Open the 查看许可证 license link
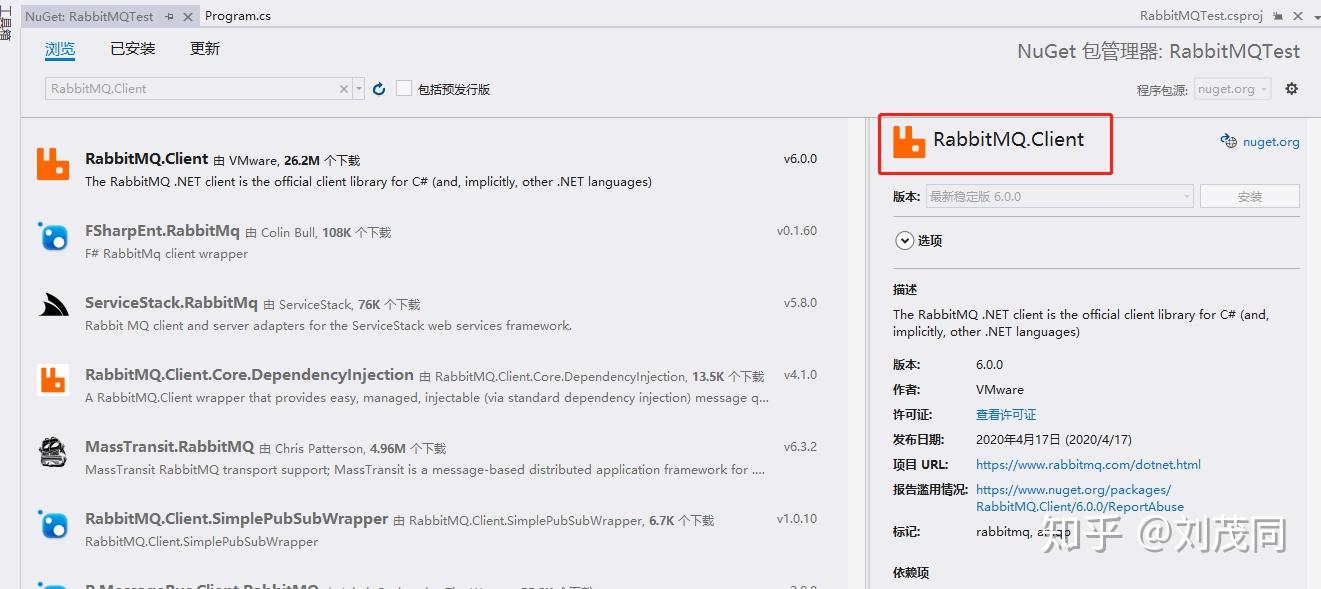1321x589 pixels. coord(1006,414)
